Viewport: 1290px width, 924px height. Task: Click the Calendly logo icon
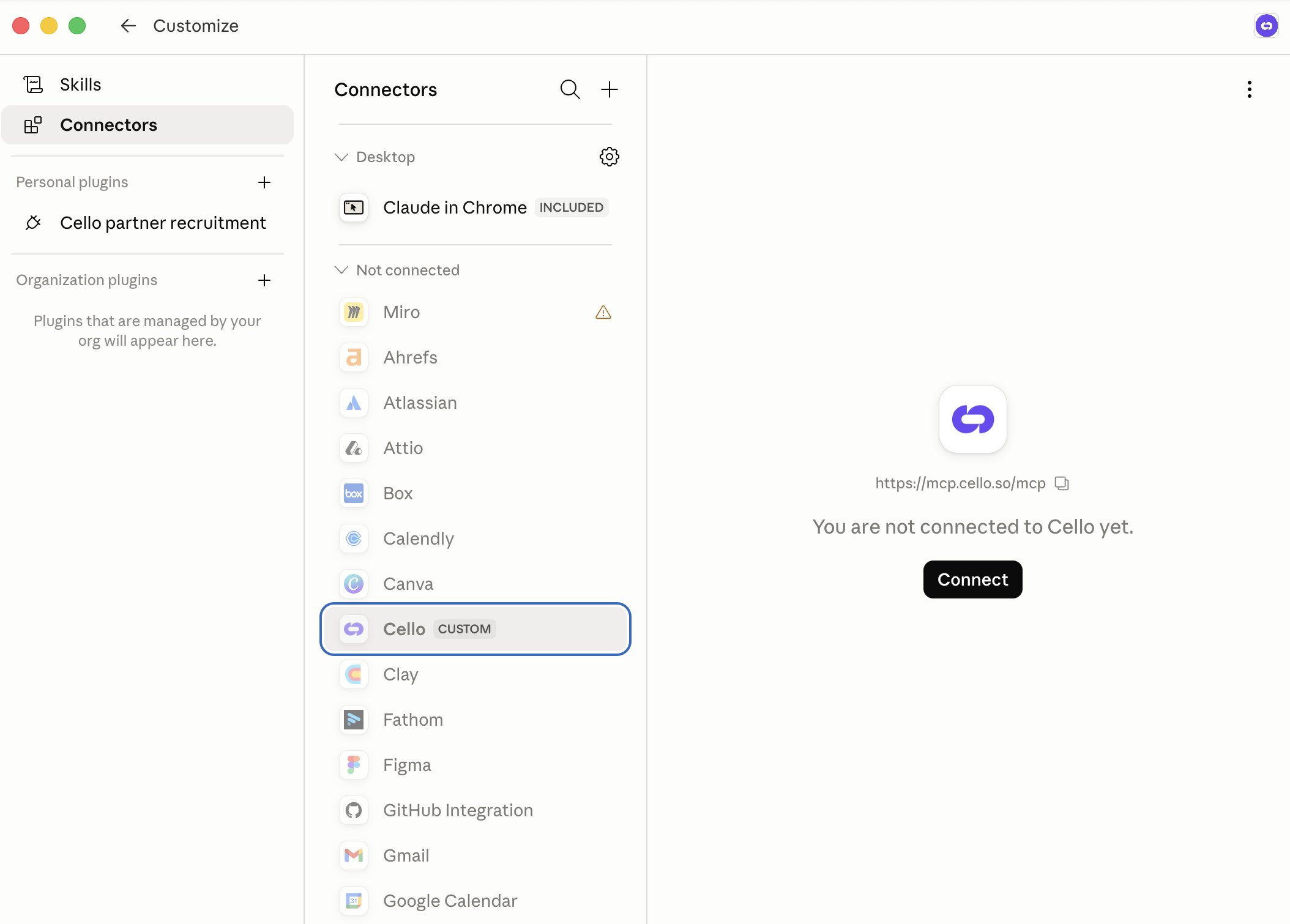point(354,538)
